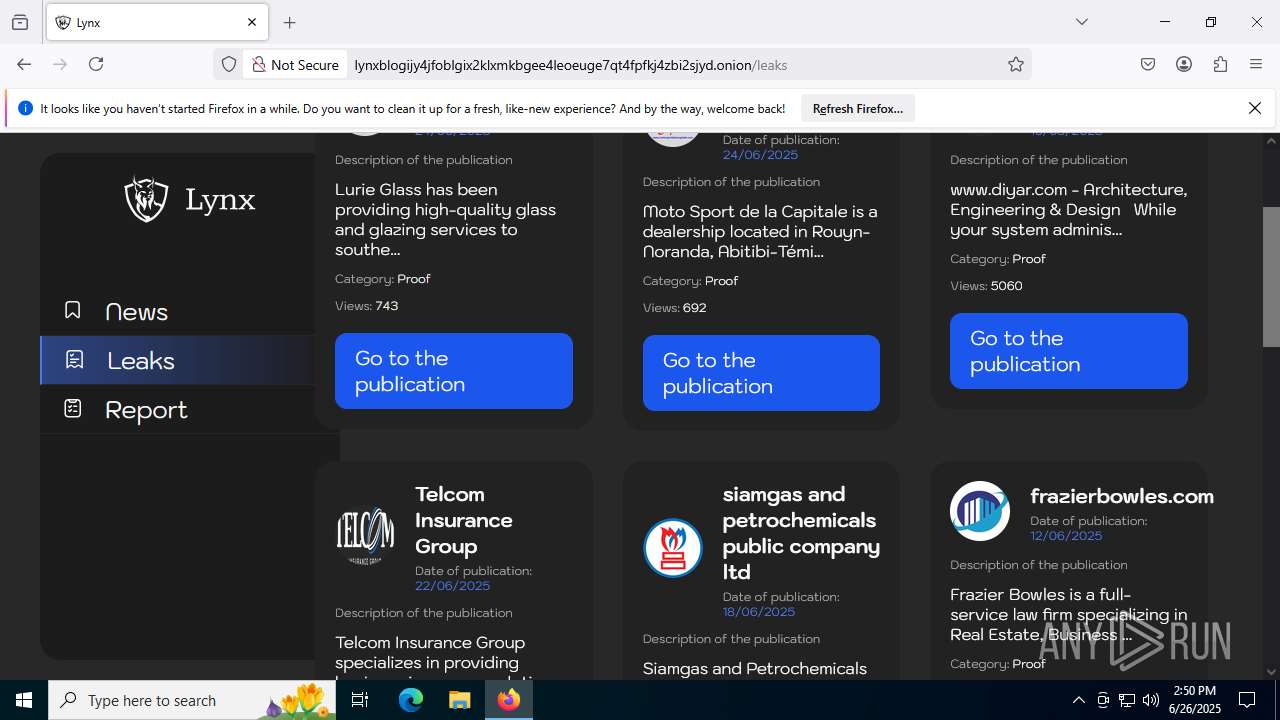
Task: Click the Frazier Bowles description text
Action: (x=1069, y=614)
